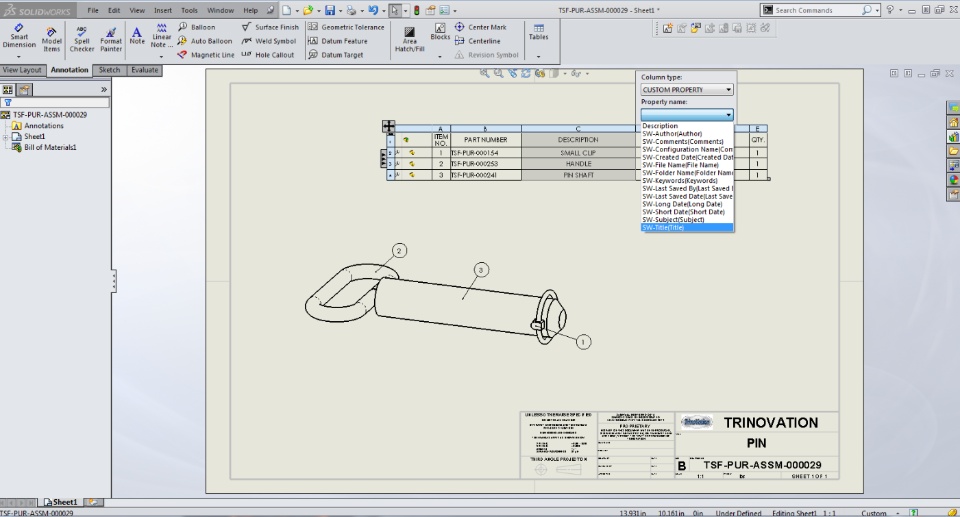
Task: Expand the Sheet1 tree node
Action: pyautogui.click(x=5, y=137)
